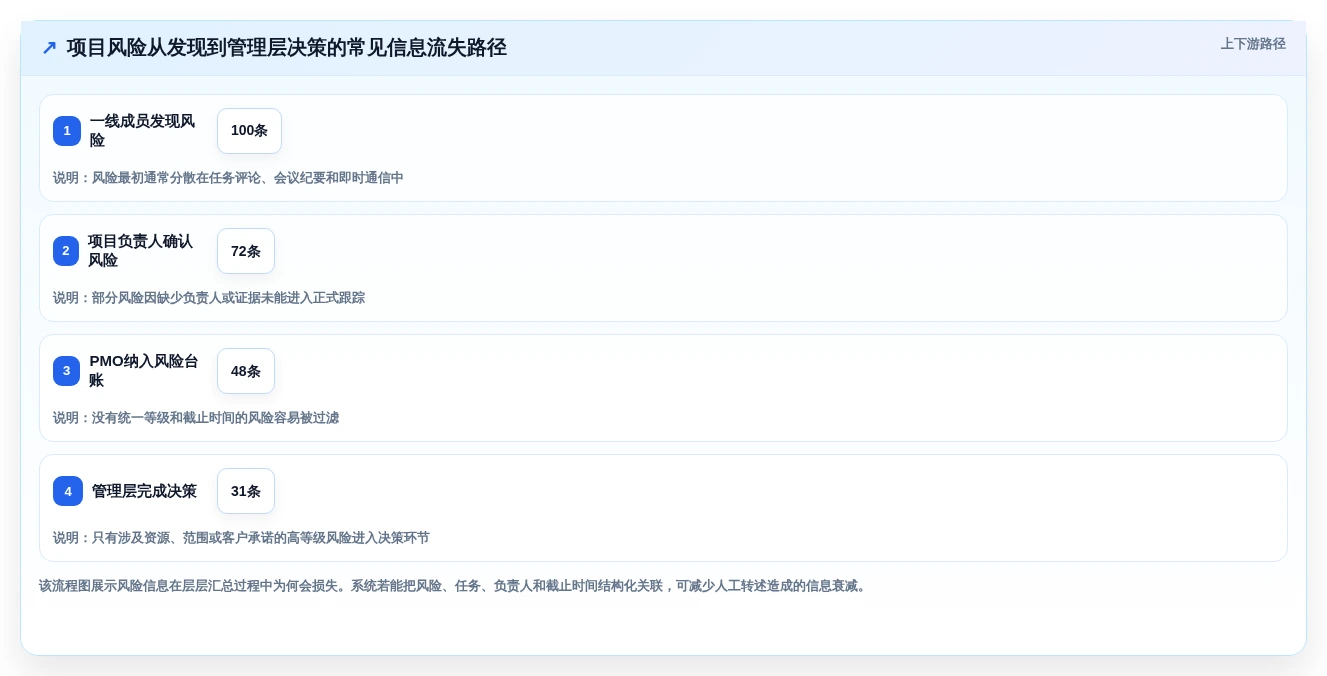Viewport: 1327px width, 676px height.
Task: Click the 48条 count chip
Action: tap(246, 371)
